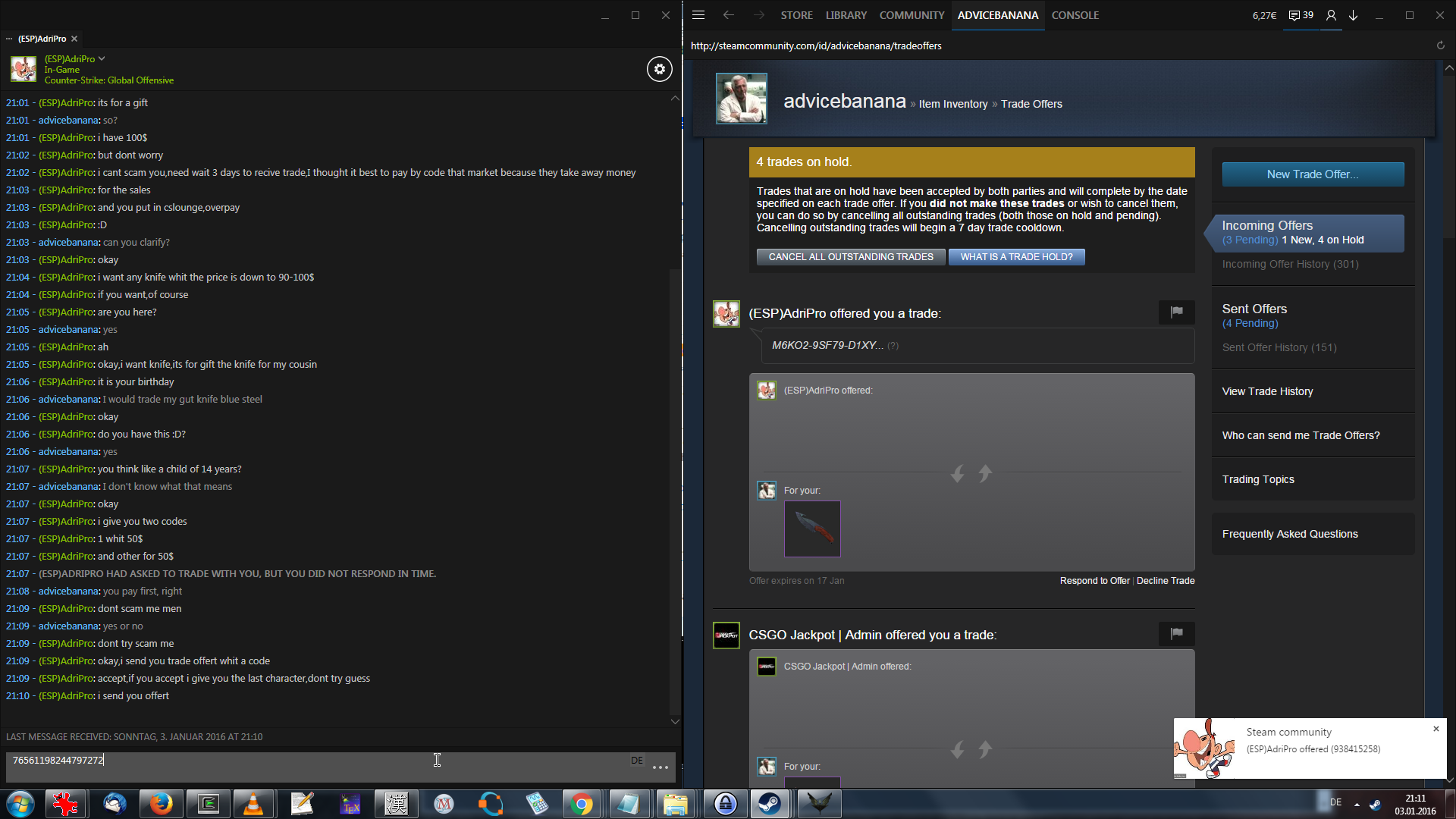The height and width of the screenshot is (819, 1456).
Task: Click the New Trade Offer button
Action: [1312, 174]
